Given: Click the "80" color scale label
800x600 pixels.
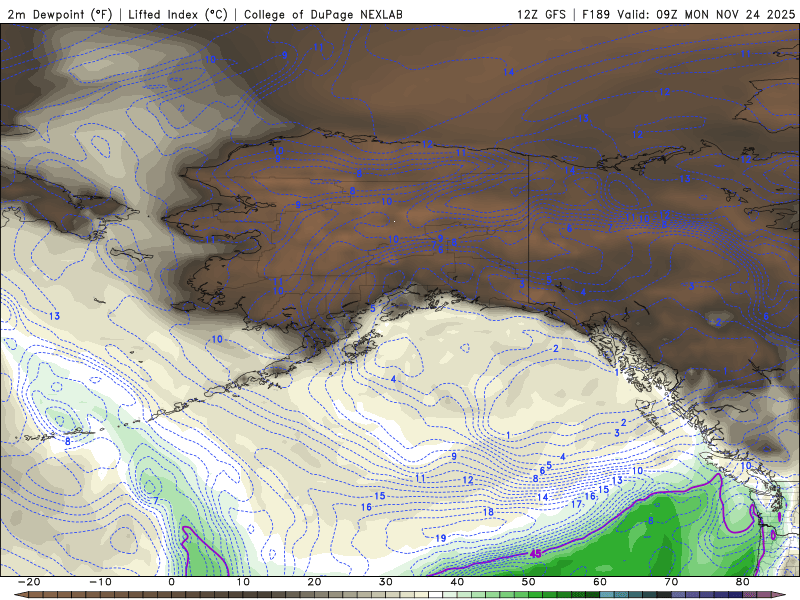Looking at the screenshot, I should [x=743, y=582].
